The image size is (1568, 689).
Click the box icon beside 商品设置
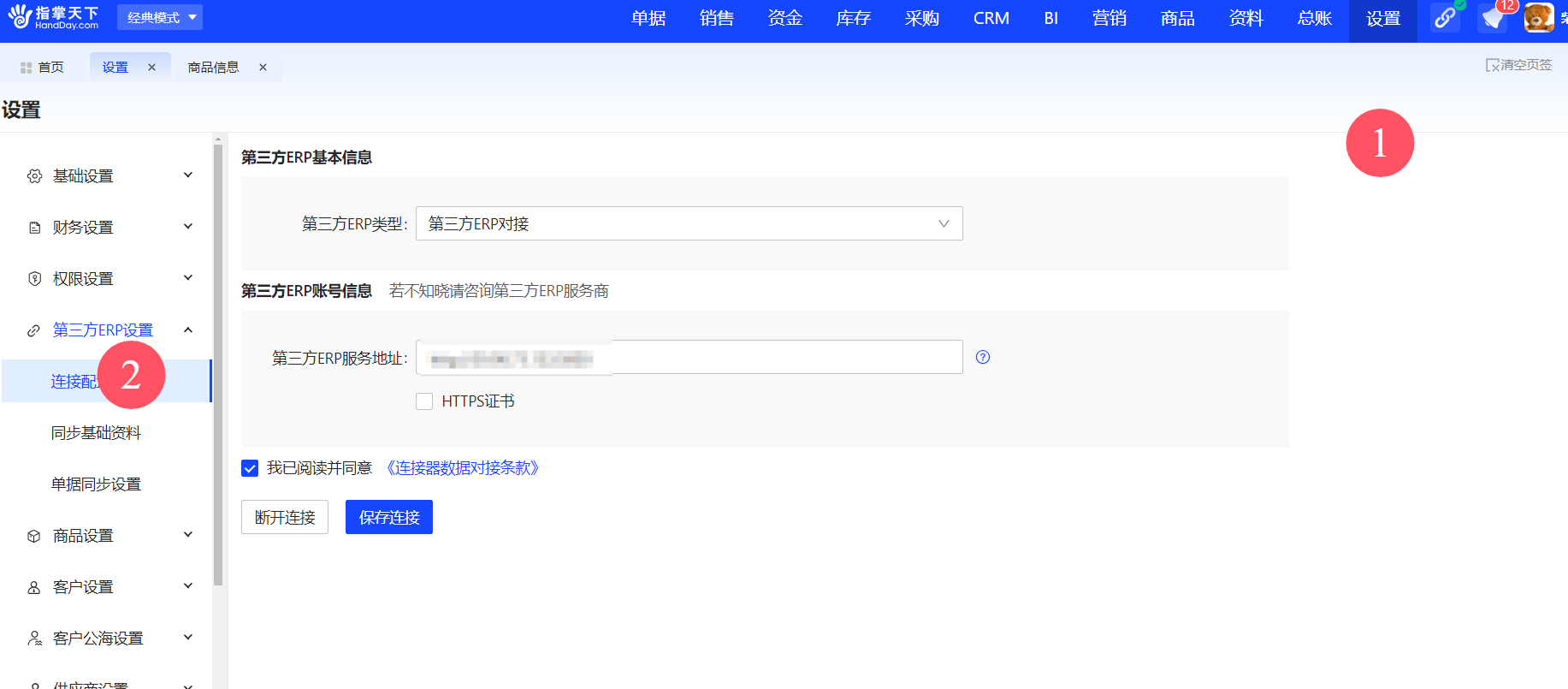coord(34,535)
